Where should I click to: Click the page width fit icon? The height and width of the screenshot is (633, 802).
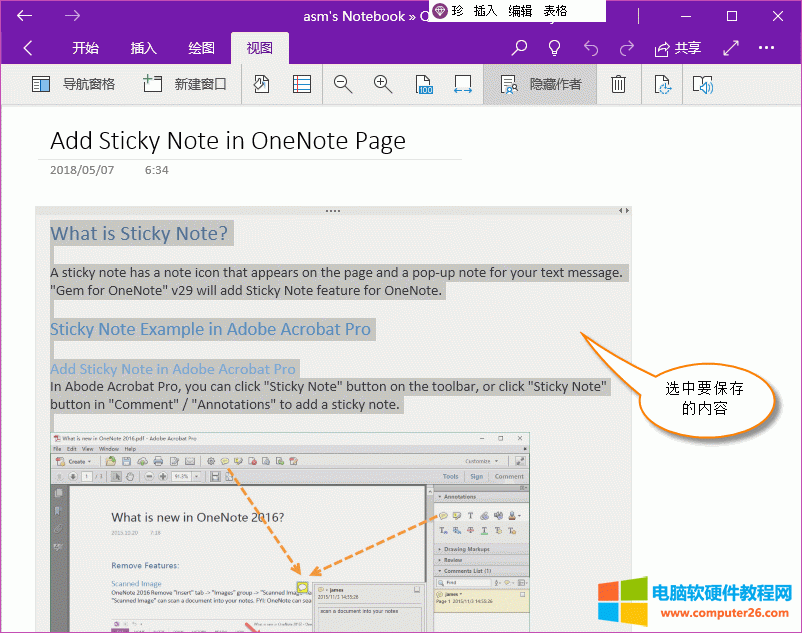point(462,84)
